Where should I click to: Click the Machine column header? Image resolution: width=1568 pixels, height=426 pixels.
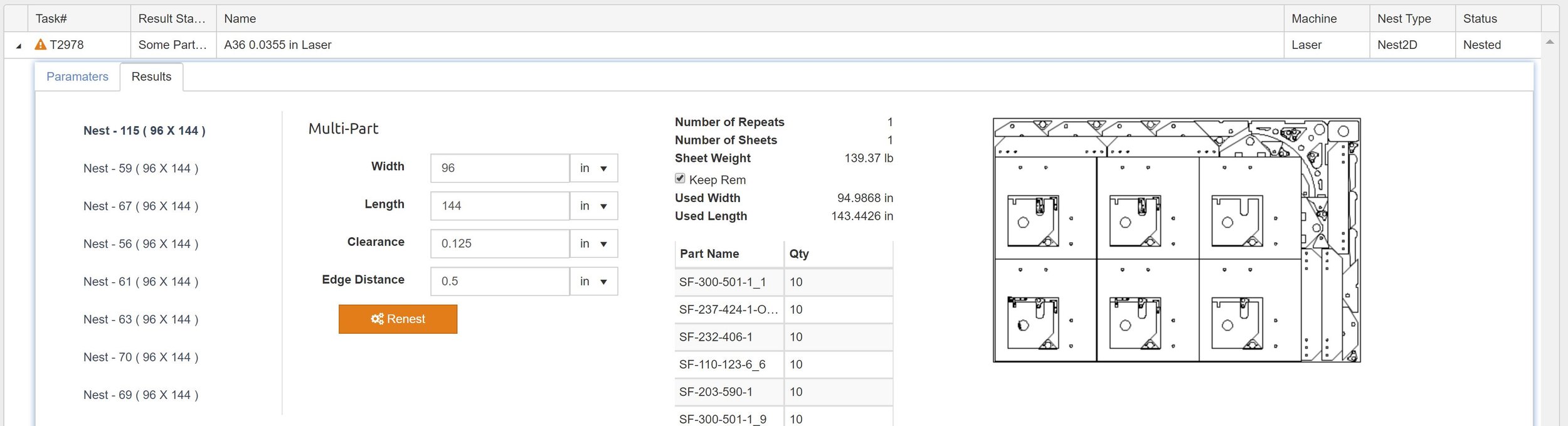(x=1327, y=19)
